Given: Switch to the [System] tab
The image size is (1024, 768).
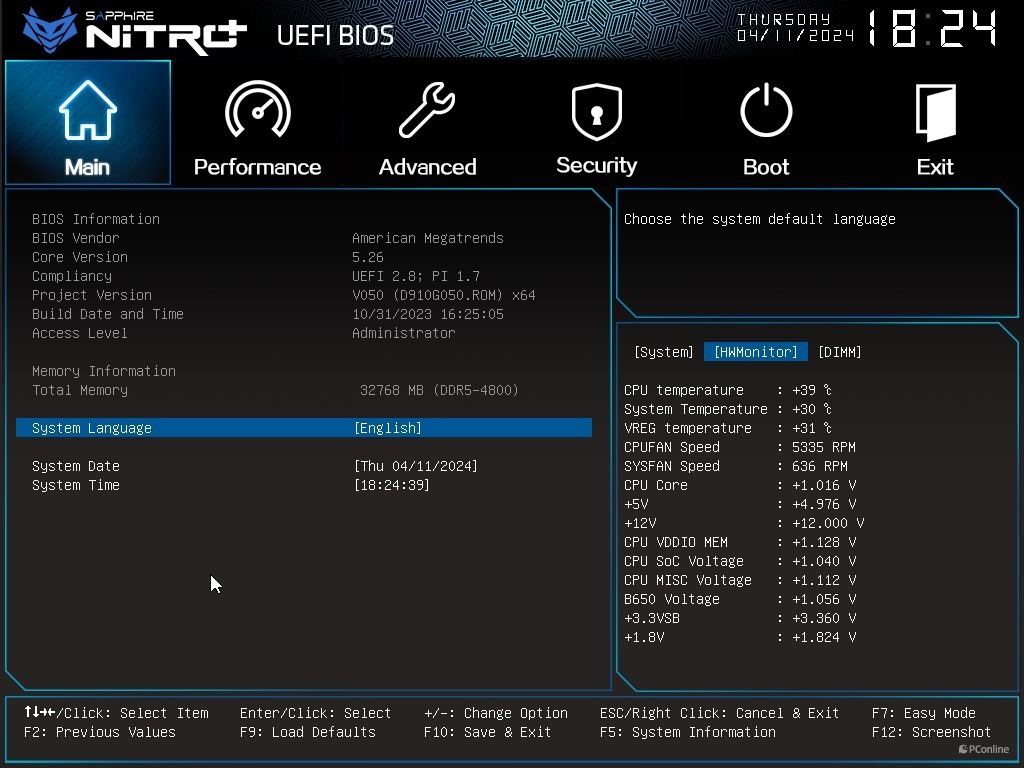Looking at the screenshot, I should click(x=663, y=352).
